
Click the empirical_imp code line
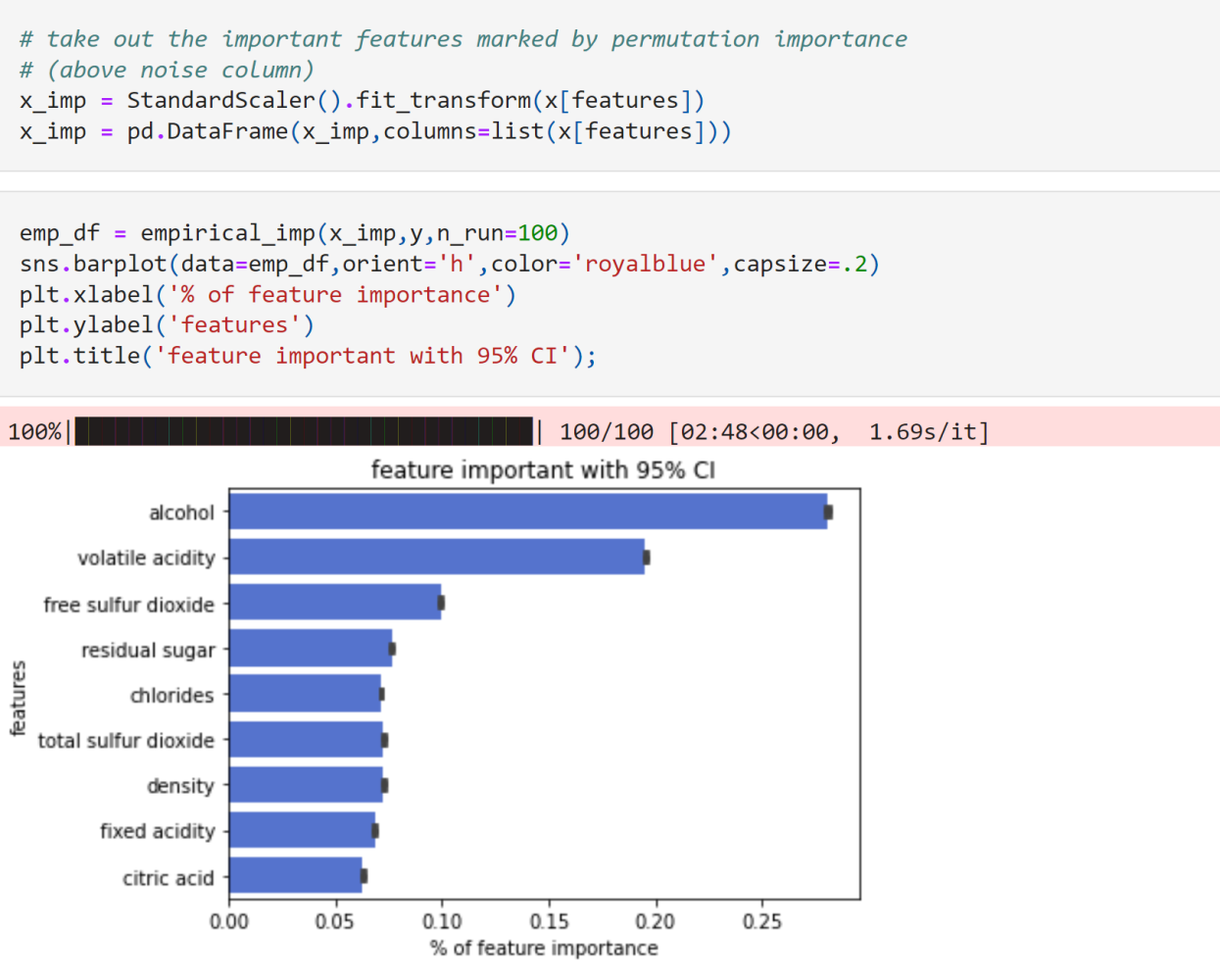pyautogui.click(x=294, y=233)
